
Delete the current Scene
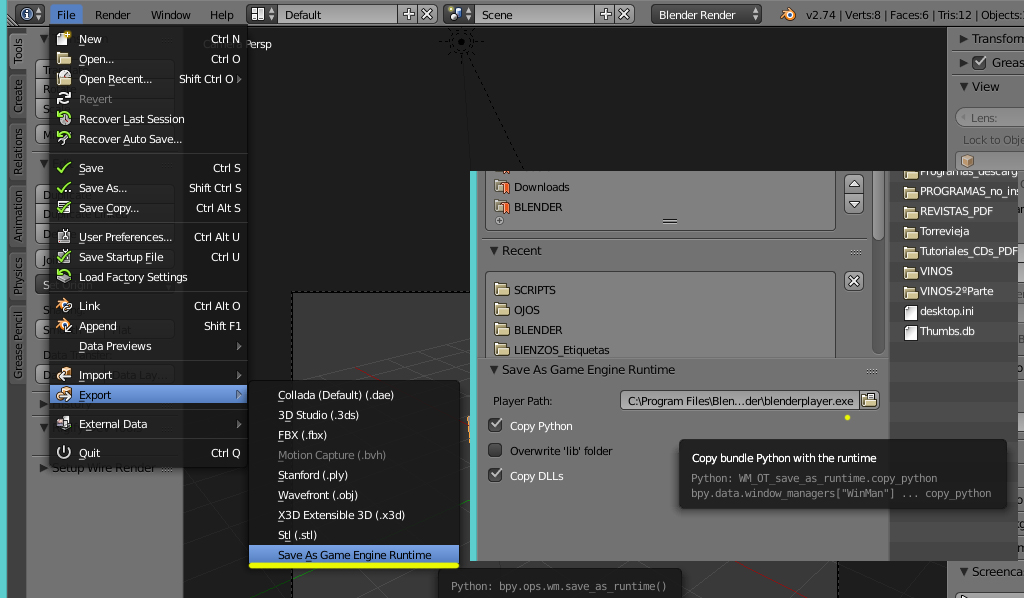click(x=624, y=14)
